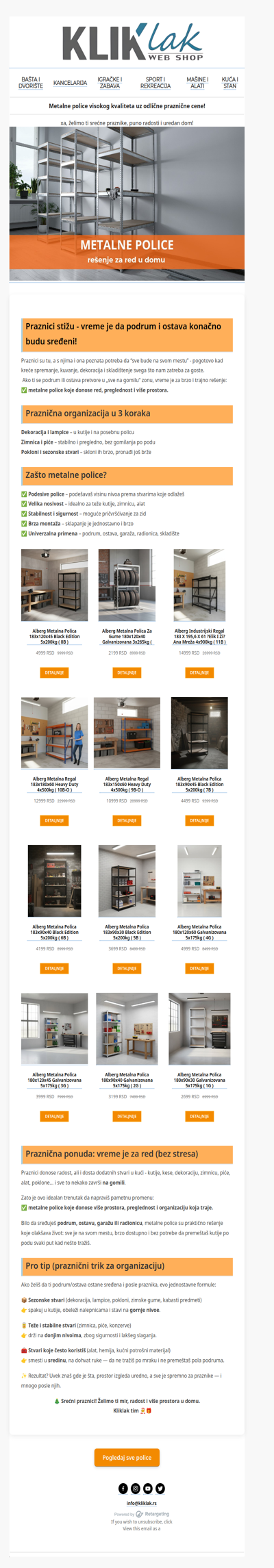The width and height of the screenshot is (274, 1568).
Task: Open the tire rack shelf product image
Action: click(x=127, y=585)
